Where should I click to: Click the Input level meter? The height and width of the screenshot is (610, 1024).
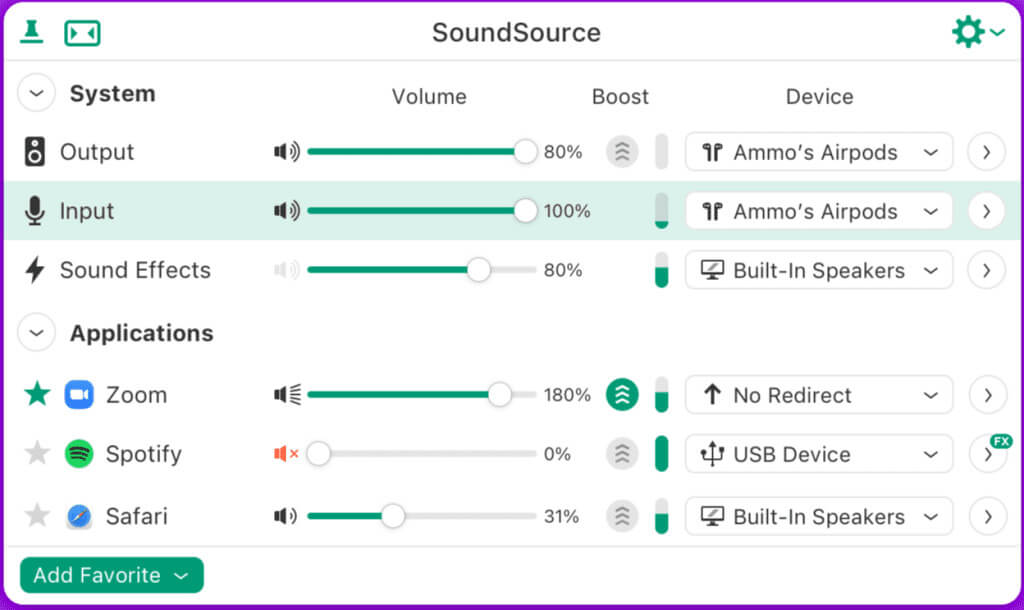point(662,211)
